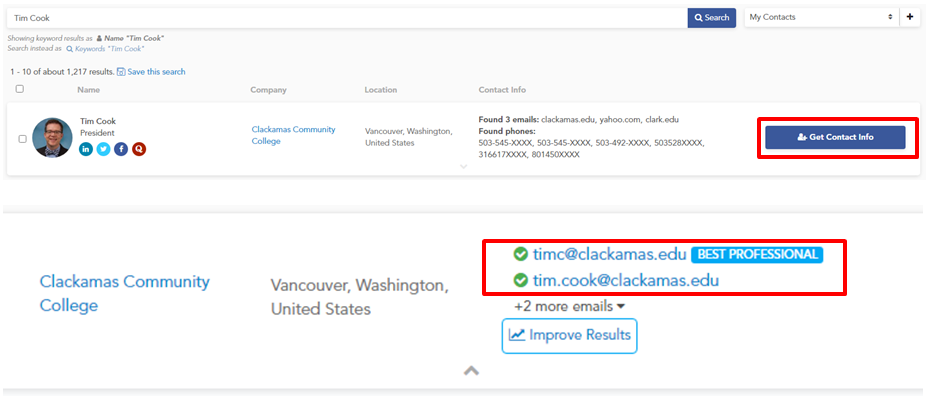Click the Company column header

[268, 90]
